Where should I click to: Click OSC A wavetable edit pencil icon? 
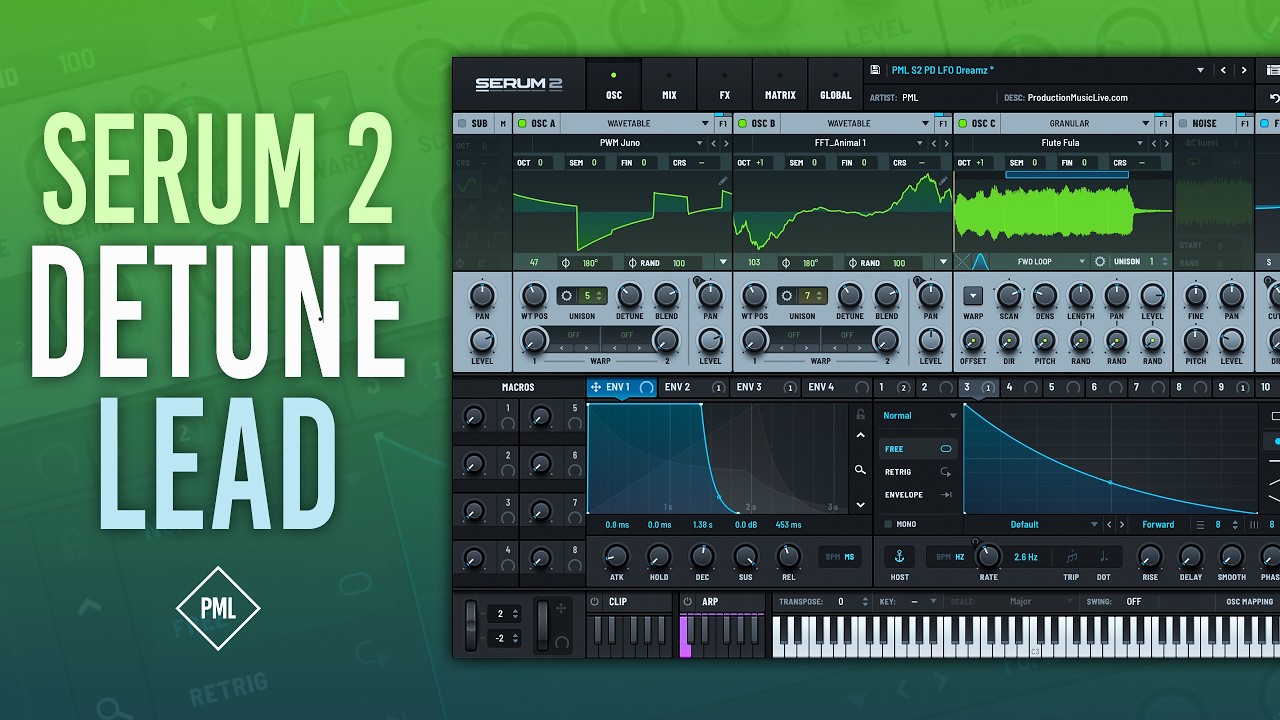722,181
